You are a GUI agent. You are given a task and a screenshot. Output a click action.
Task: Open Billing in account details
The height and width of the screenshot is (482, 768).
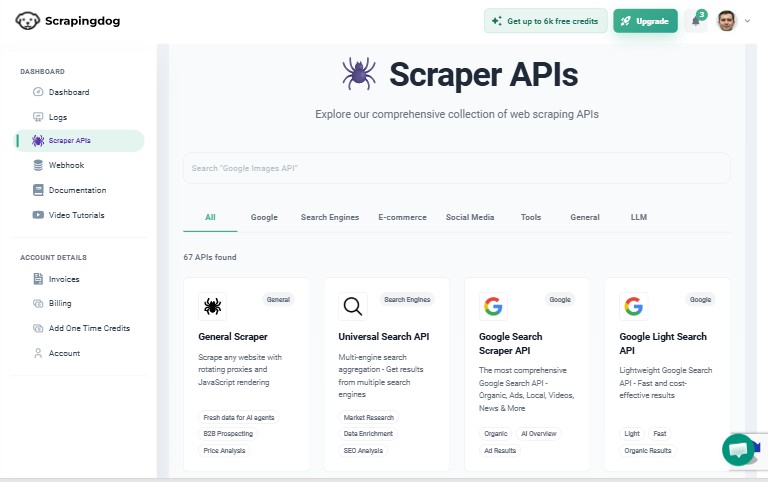point(60,303)
